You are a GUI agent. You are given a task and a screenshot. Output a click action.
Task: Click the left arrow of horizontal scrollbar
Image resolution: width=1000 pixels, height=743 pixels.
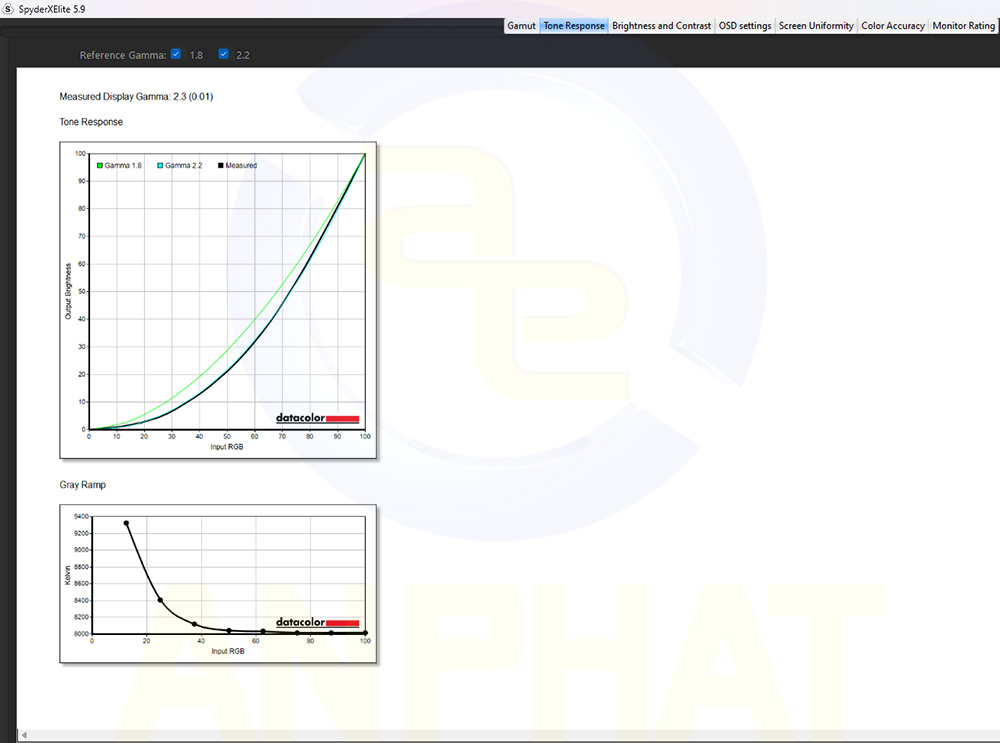pyautogui.click(x=24, y=735)
